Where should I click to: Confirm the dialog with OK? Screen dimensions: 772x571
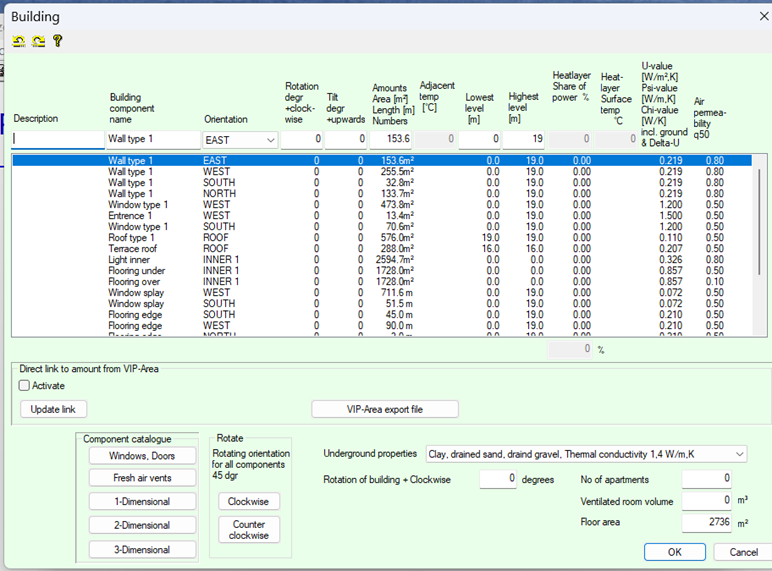tap(674, 552)
